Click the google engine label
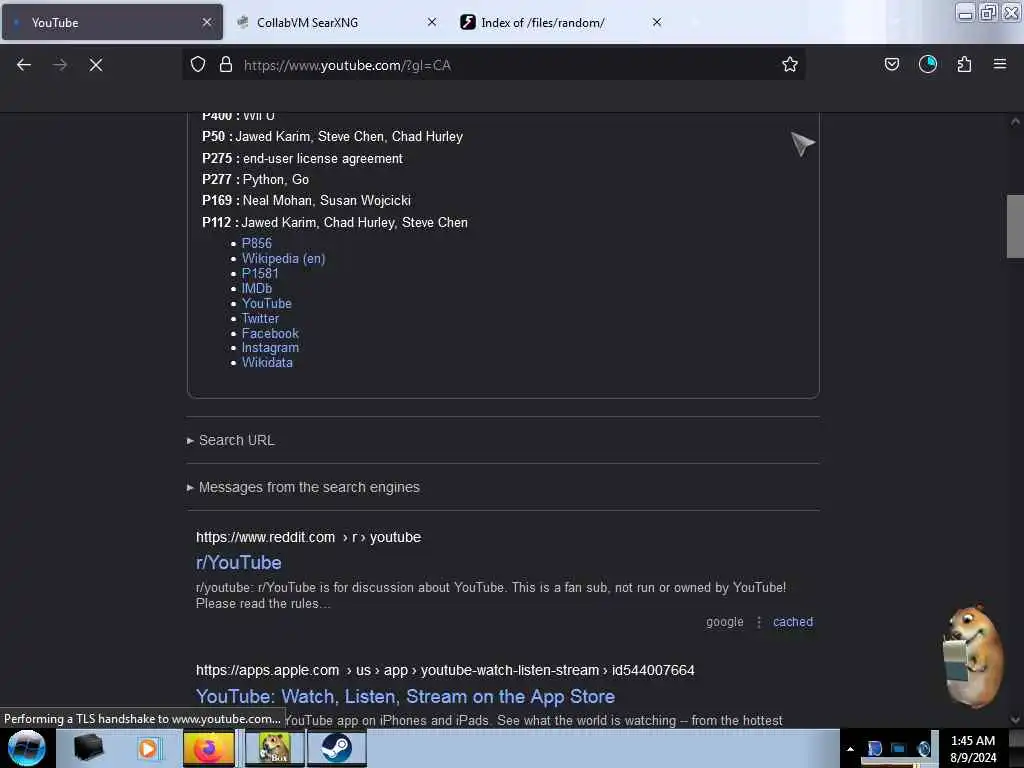The width and height of the screenshot is (1024, 768). [x=724, y=622]
